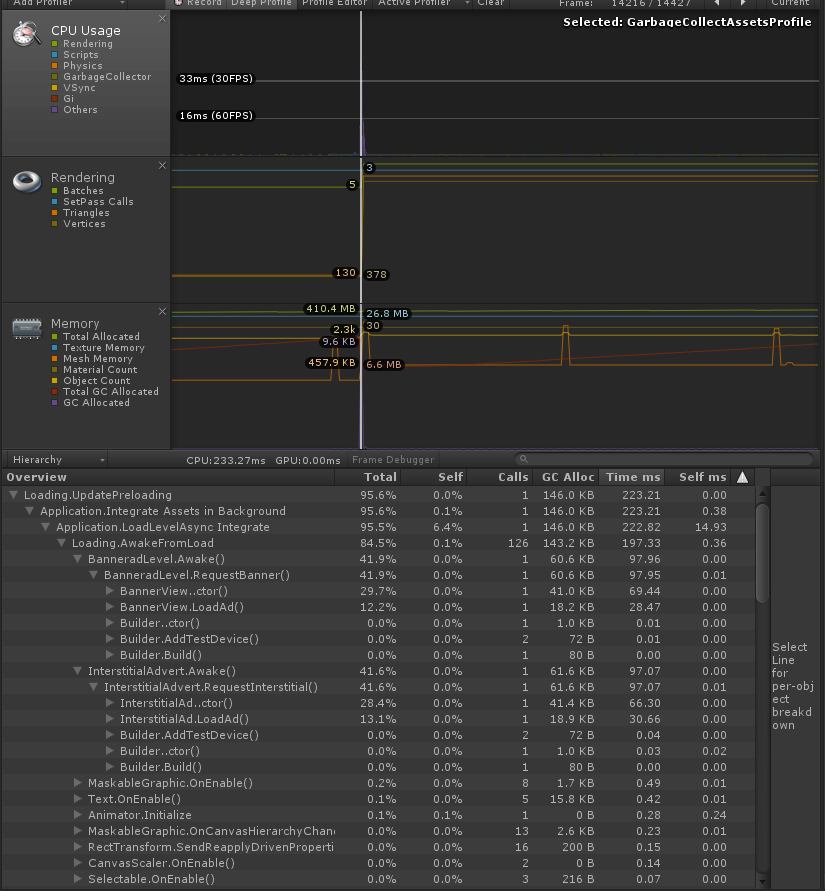Open the Hierarchy view mode dropdown
Viewport: 825px width, 891px height.
(55, 458)
